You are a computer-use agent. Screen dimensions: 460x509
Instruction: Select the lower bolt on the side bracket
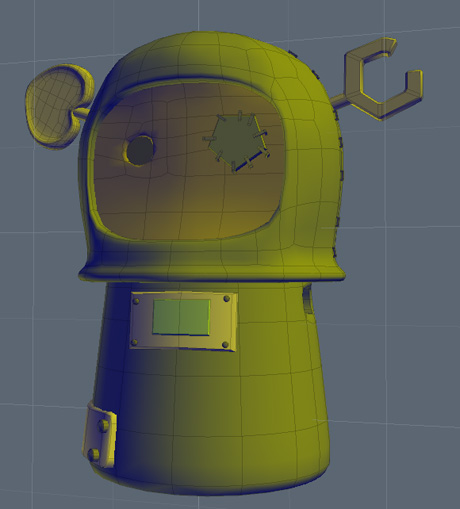(x=94, y=455)
